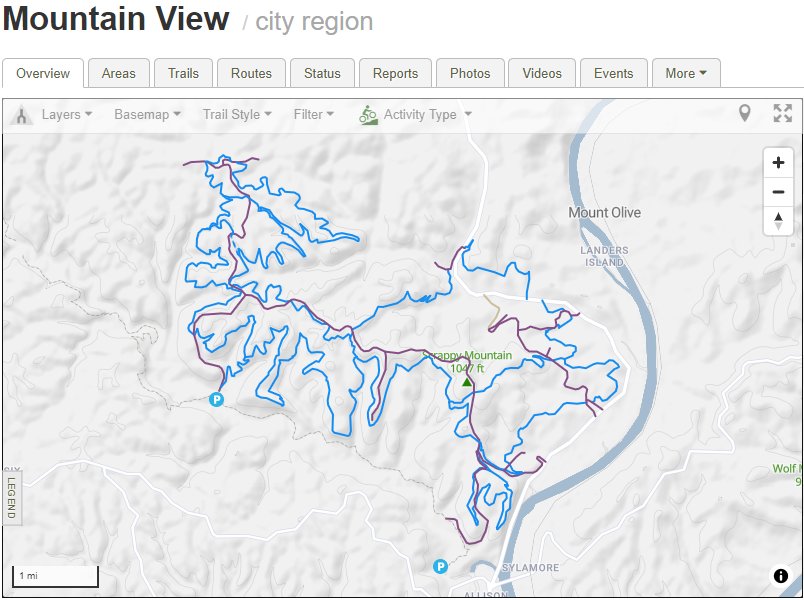804x600 pixels.
Task: Open the Activity Type selector
Action: click(x=415, y=114)
